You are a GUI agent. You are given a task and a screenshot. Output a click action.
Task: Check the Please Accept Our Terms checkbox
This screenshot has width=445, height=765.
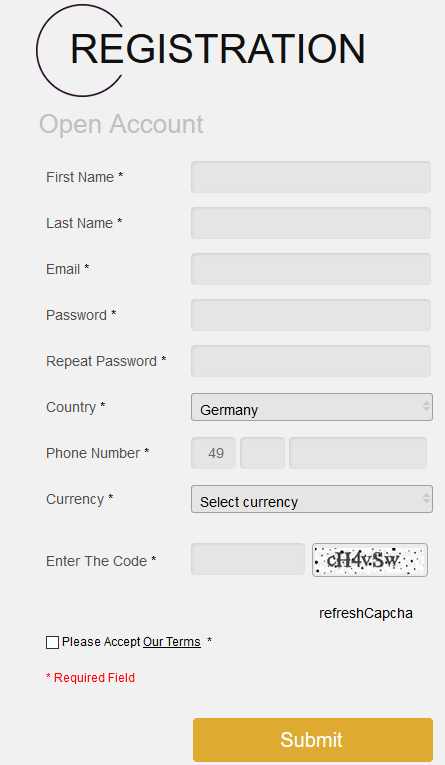click(52, 643)
